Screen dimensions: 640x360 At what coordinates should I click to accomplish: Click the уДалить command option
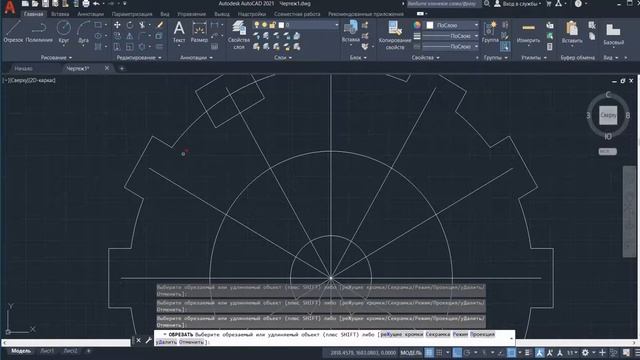pos(166,342)
